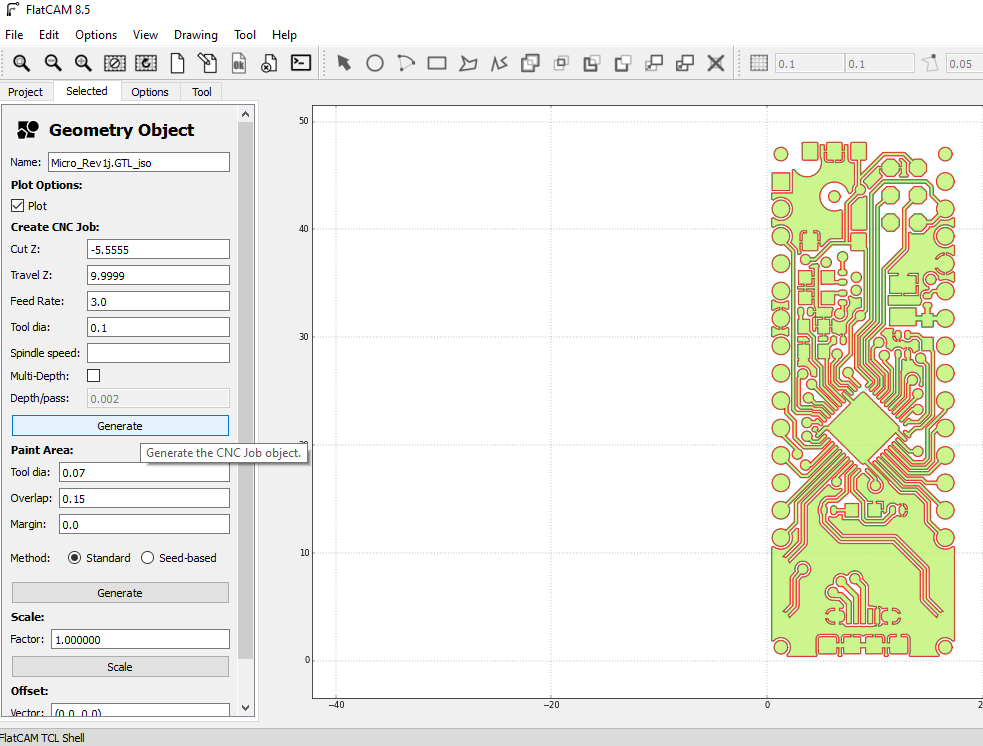983x746 pixels.
Task: Toggle the Plot checkbox
Action: click(x=18, y=206)
